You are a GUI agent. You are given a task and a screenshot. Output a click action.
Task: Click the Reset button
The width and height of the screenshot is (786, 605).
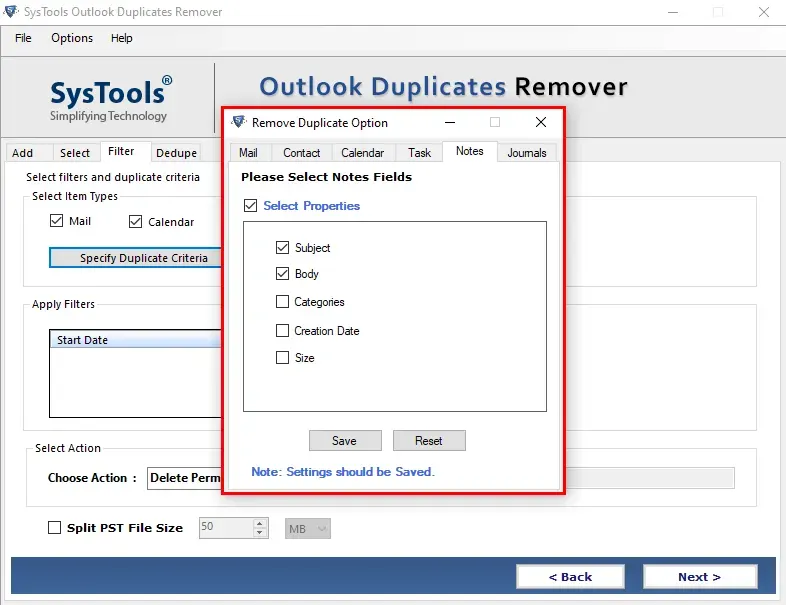coord(429,441)
